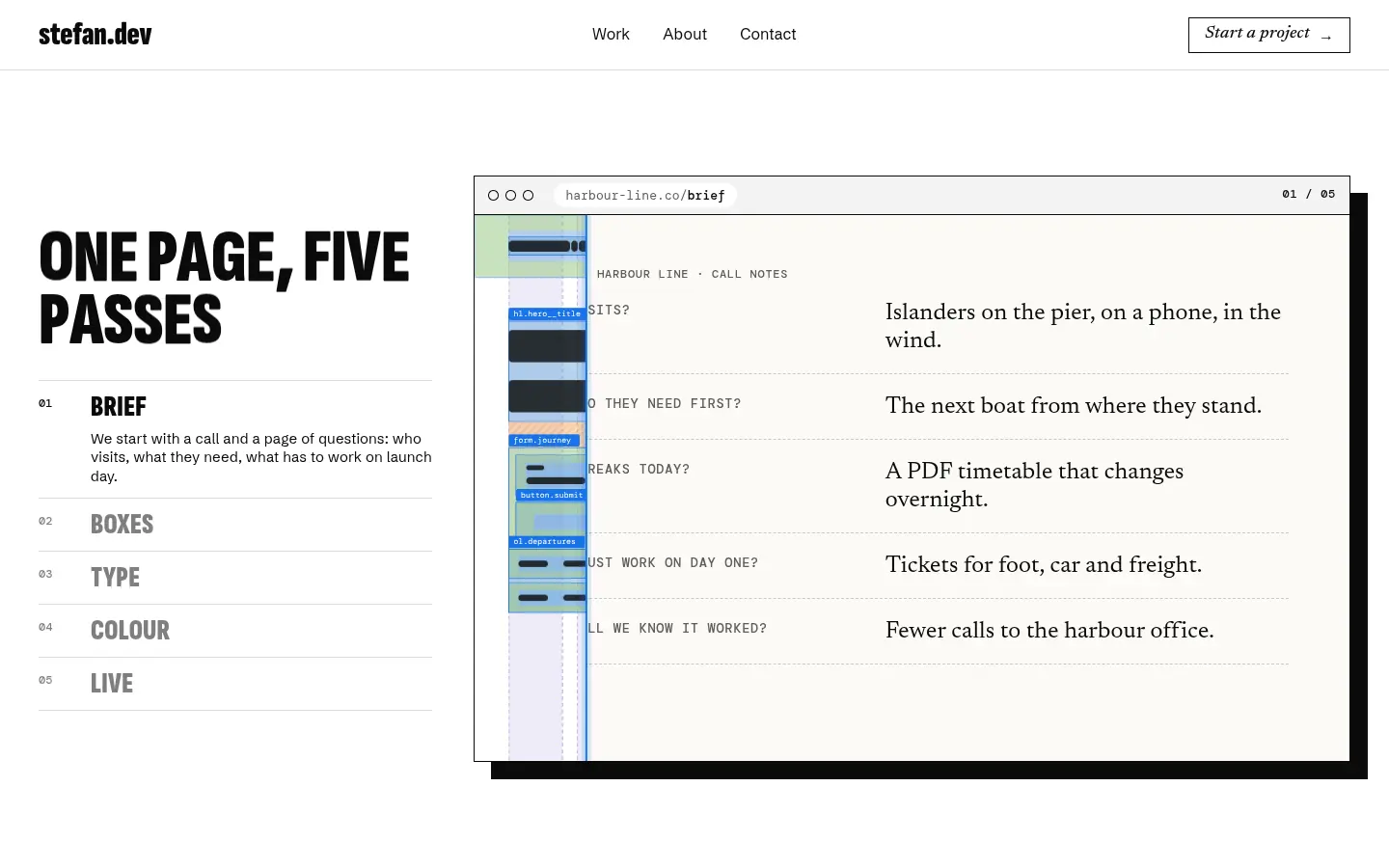The height and width of the screenshot is (868, 1389).
Task: Click the button.submit overlay label
Action: coord(551,495)
